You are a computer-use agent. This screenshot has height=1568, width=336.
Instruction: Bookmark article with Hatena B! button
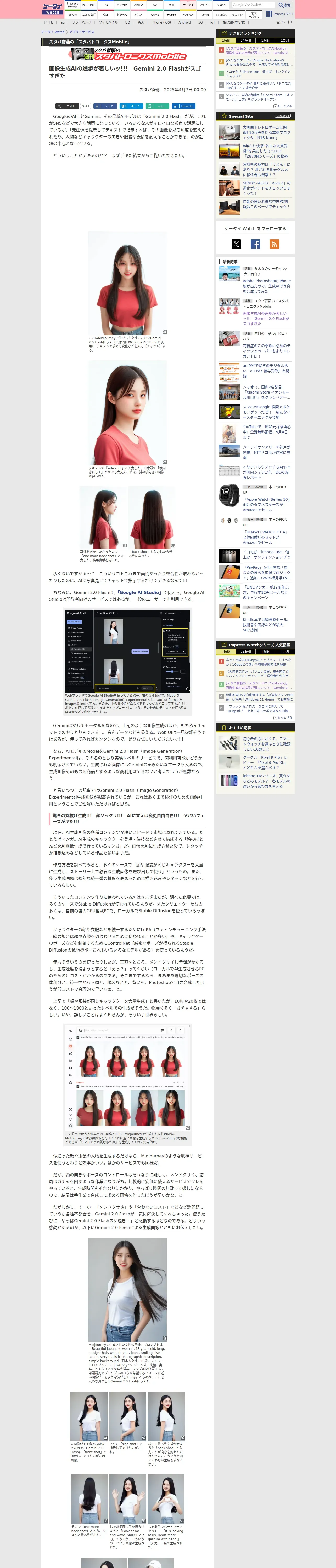pyautogui.click(x=131, y=106)
